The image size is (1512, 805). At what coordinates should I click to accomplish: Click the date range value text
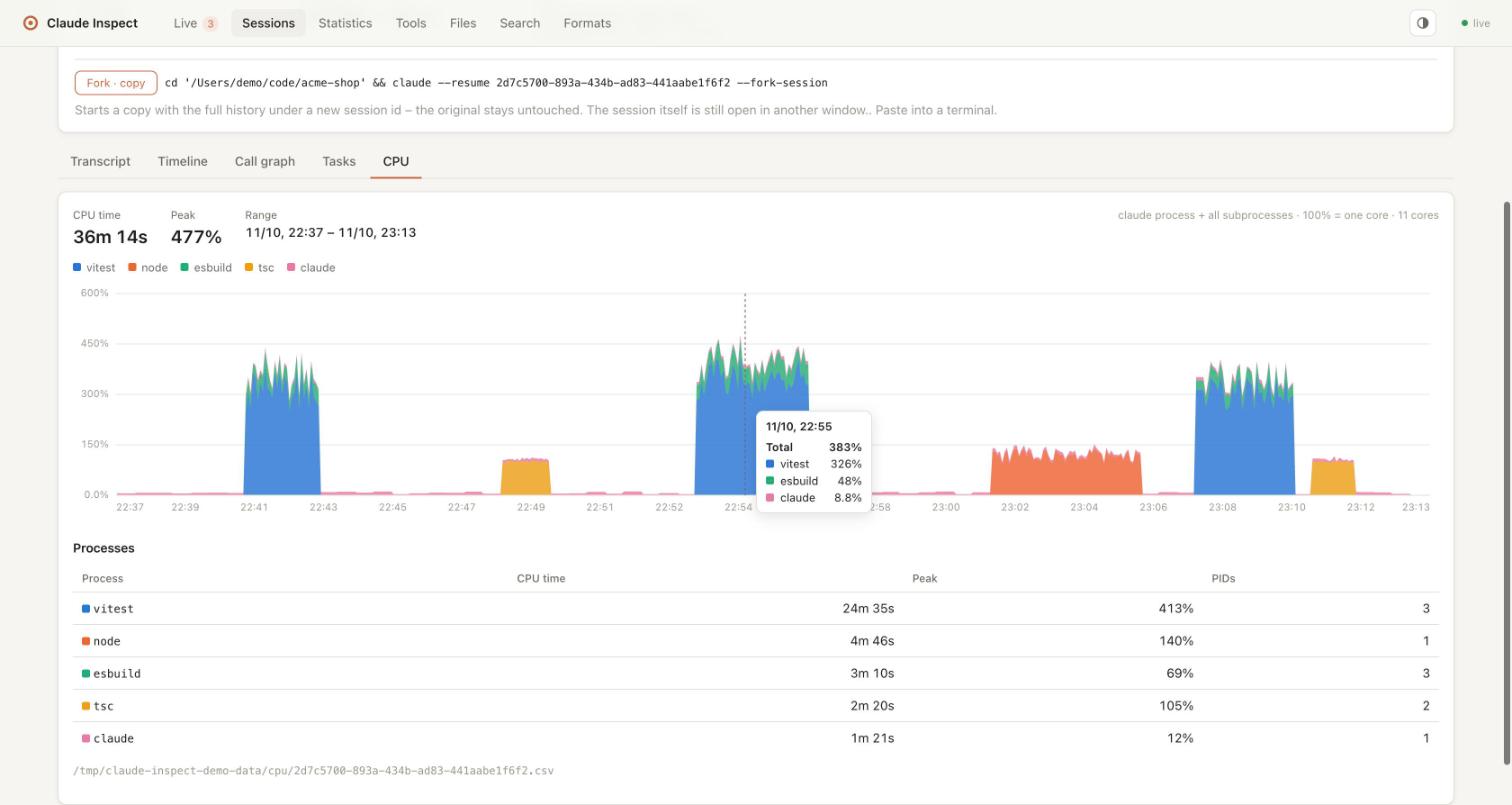tap(331, 233)
